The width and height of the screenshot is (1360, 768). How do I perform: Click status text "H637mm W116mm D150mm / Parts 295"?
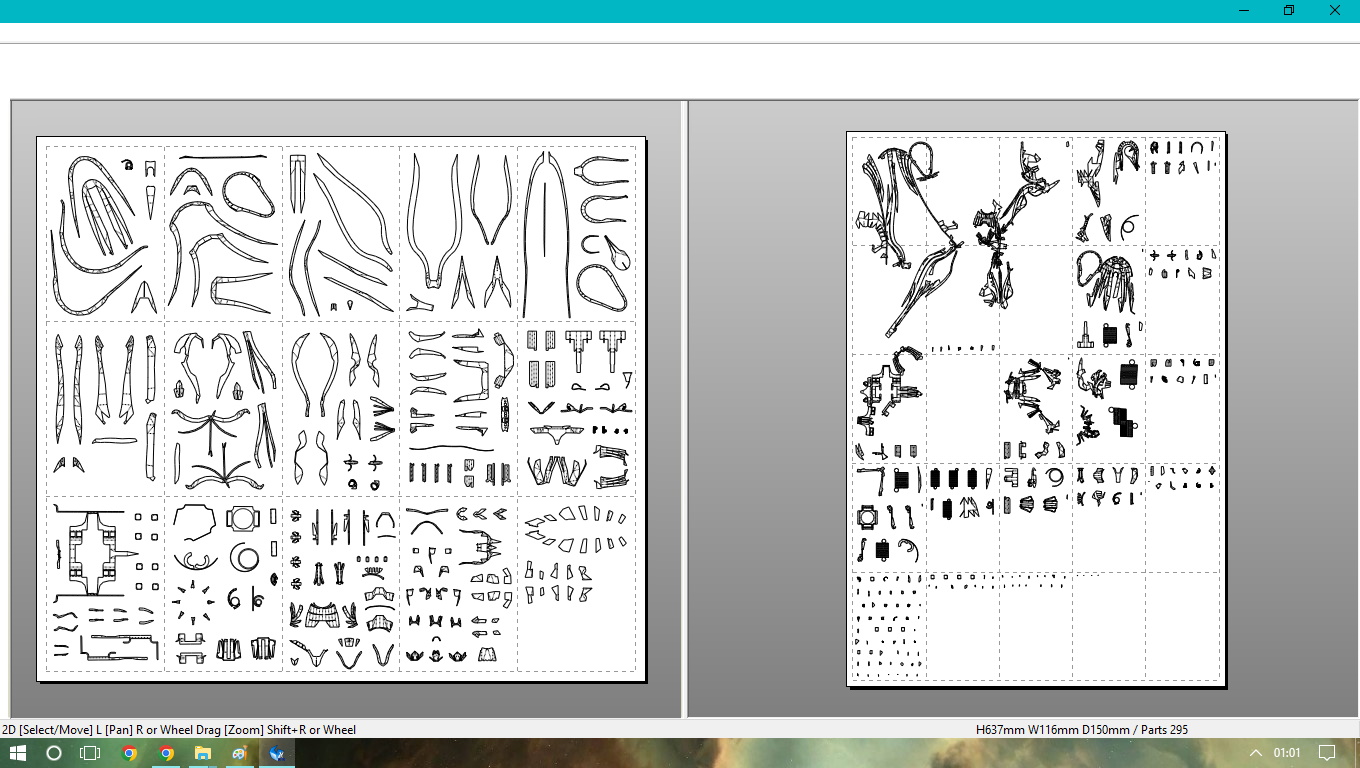pyautogui.click(x=1082, y=730)
